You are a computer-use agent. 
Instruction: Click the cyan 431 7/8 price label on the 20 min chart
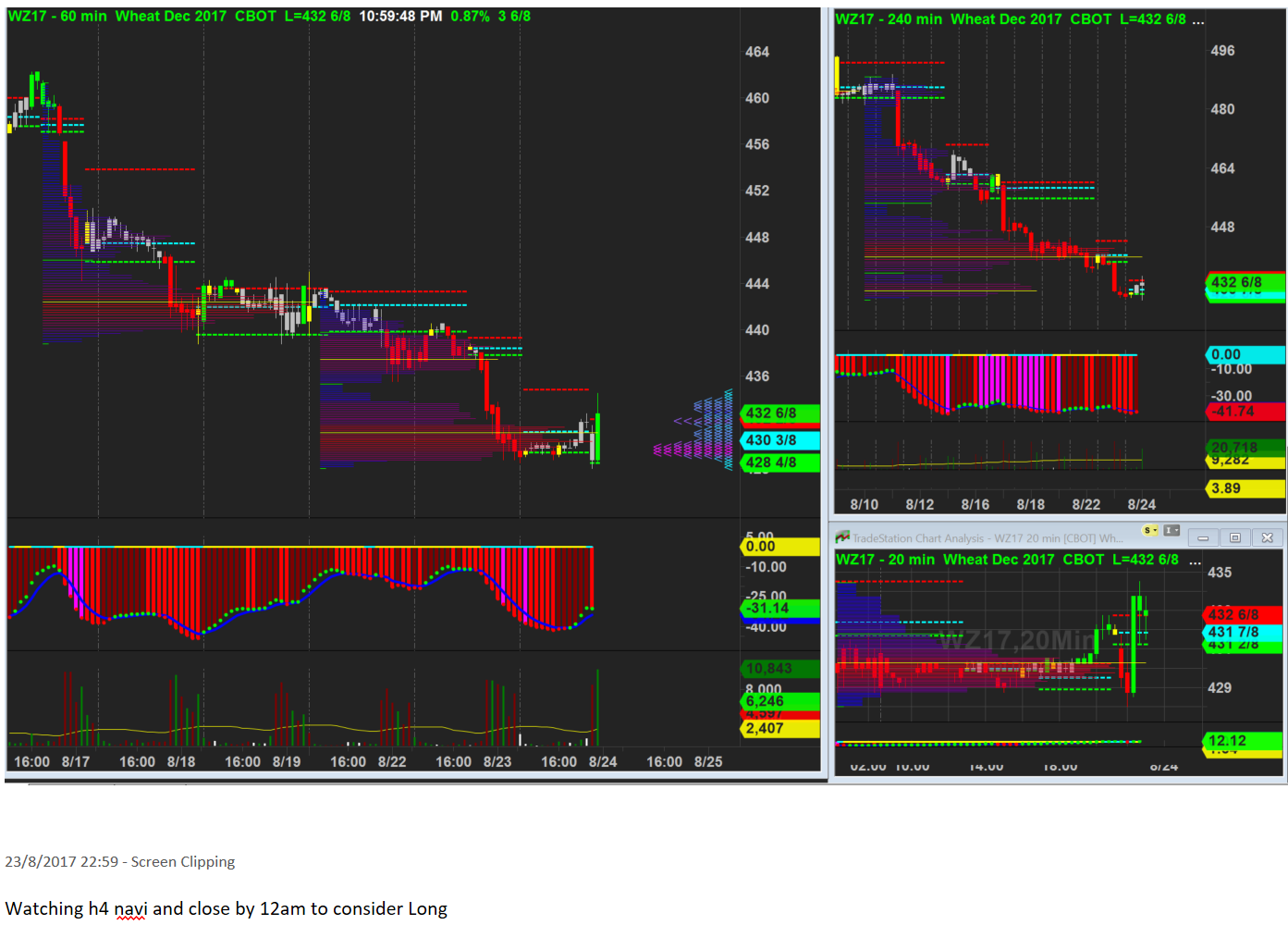tap(1243, 632)
